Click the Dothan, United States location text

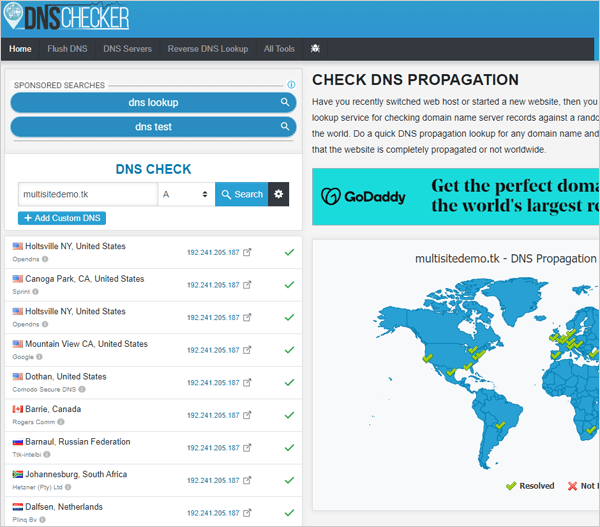coord(66,377)
